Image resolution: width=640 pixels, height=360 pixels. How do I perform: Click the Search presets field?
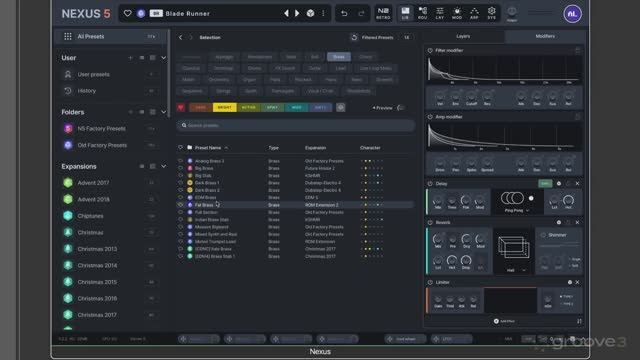tap(296, 125)
